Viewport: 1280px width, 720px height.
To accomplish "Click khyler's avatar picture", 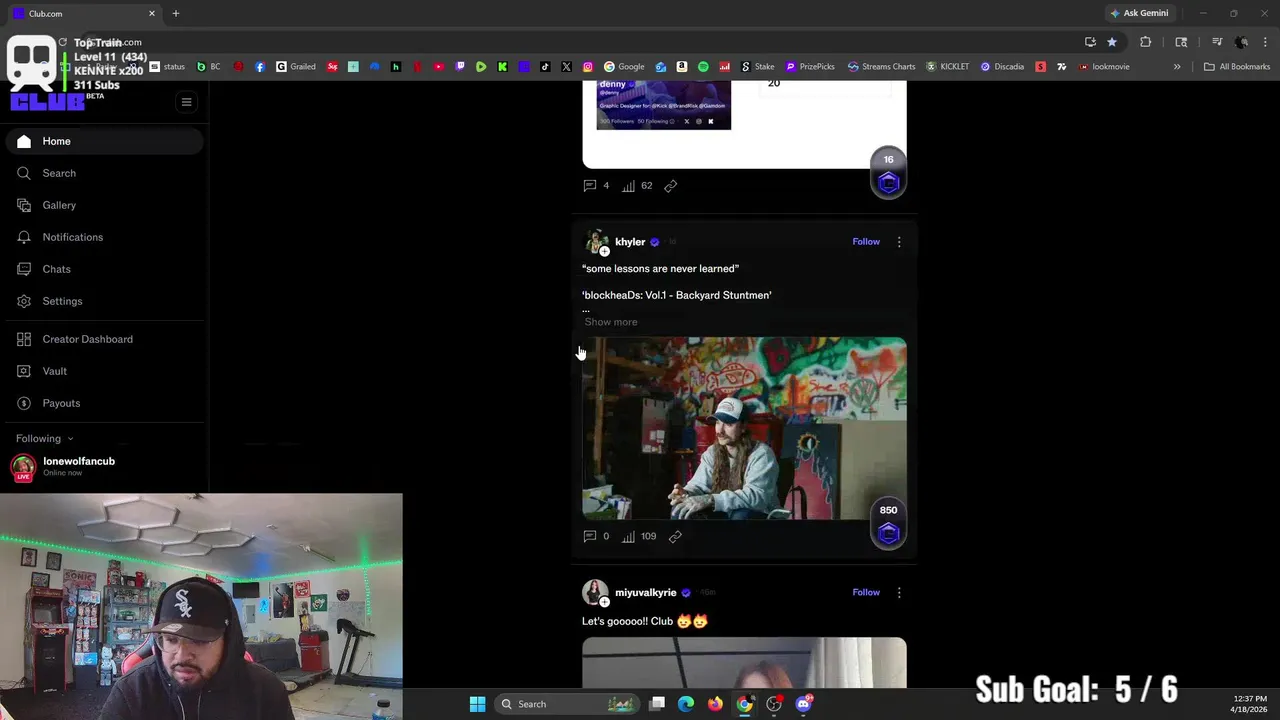I will tap(596, 242).
